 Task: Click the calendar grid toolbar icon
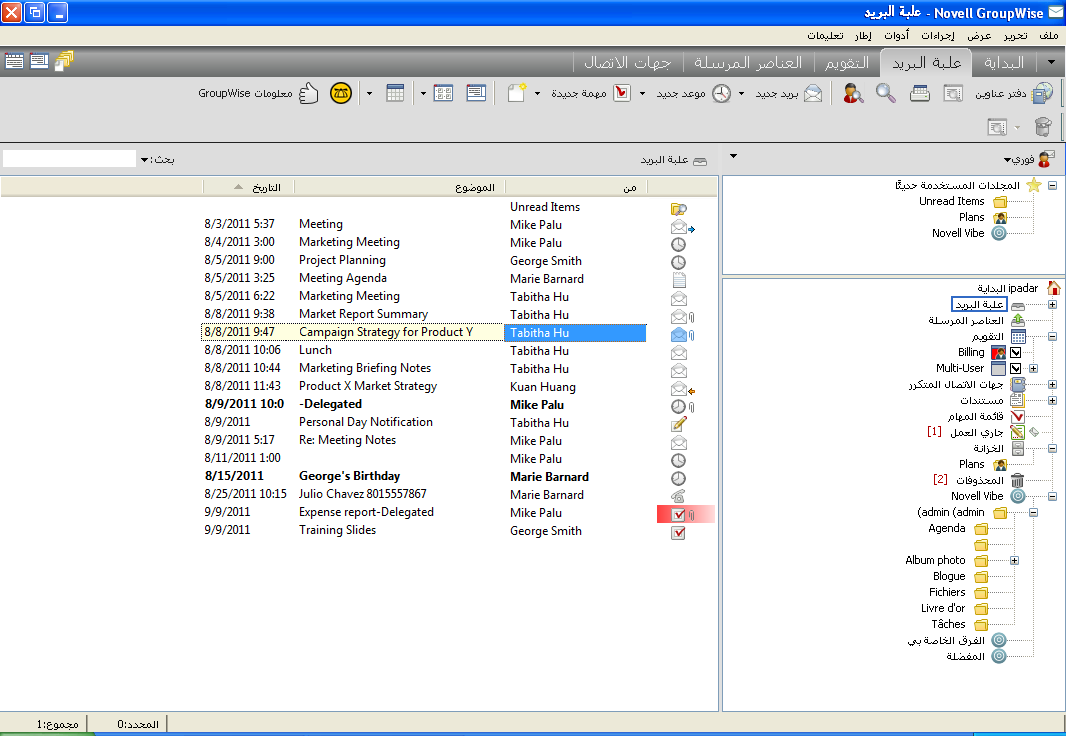(x=395, y=93)
